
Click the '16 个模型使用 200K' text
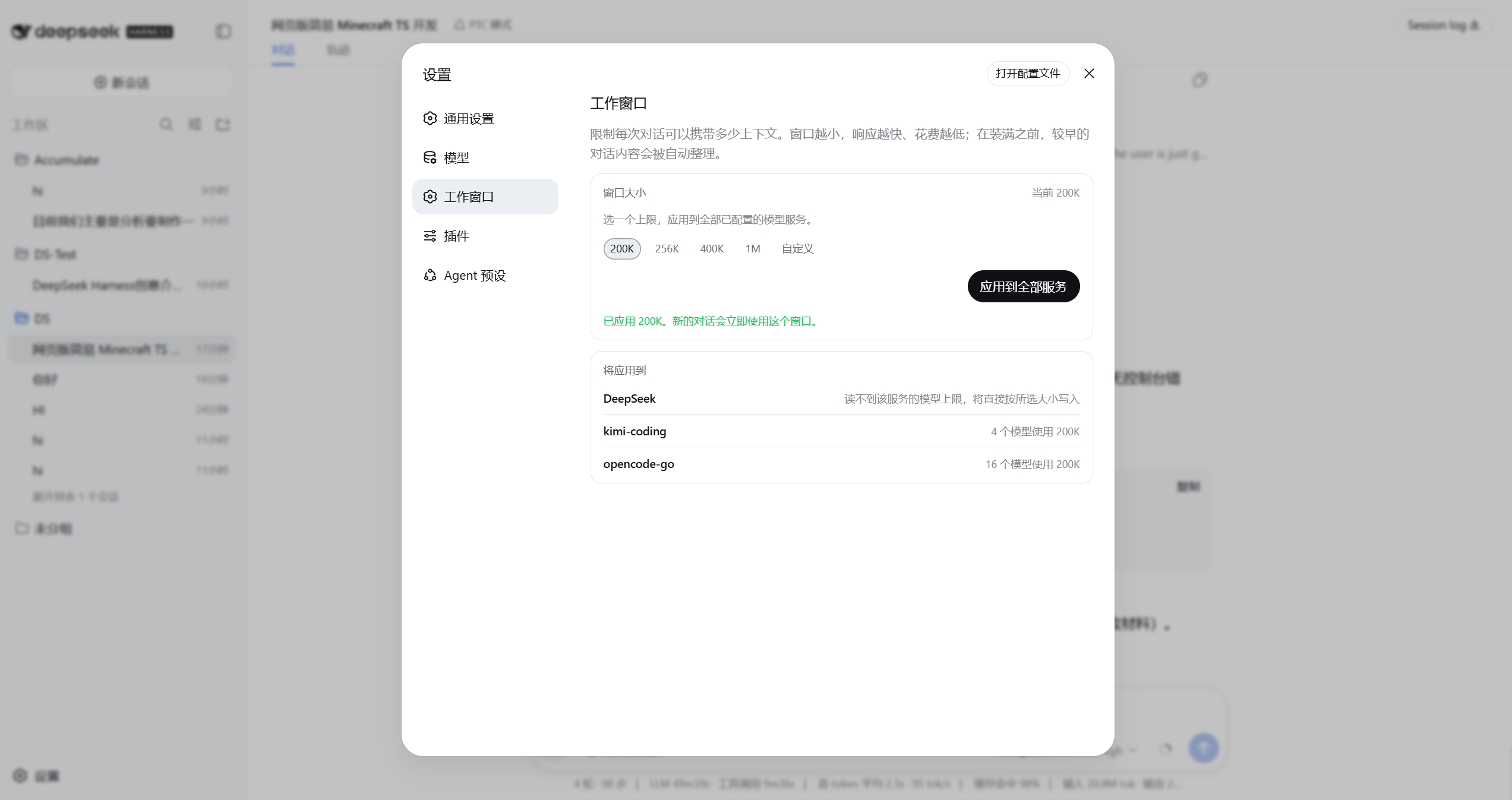point(1033,464)
